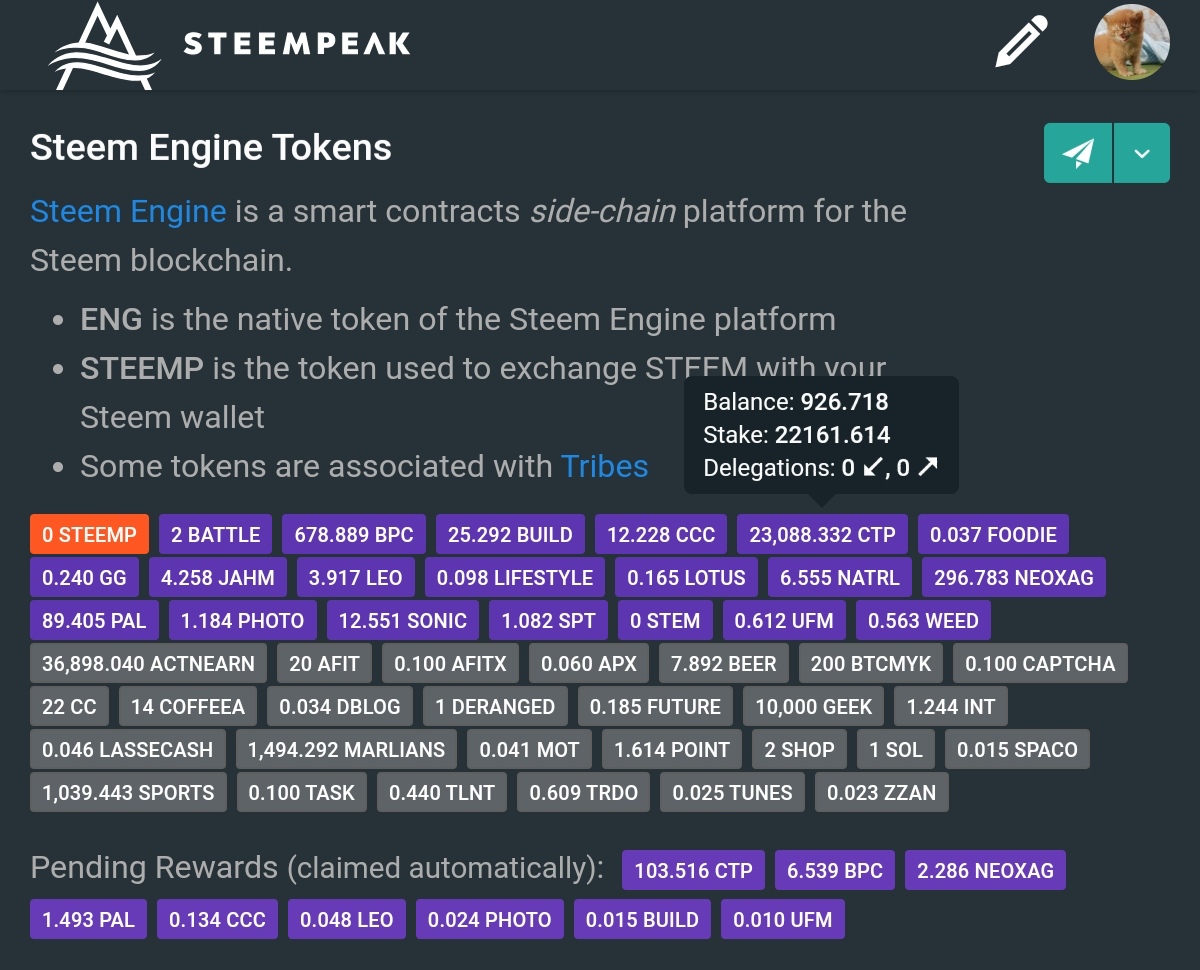Image resolution: width=1200 pixels, height=970 pixels.
Task: Open the cat profile avatar
Action: click(x=1131, y=42)
